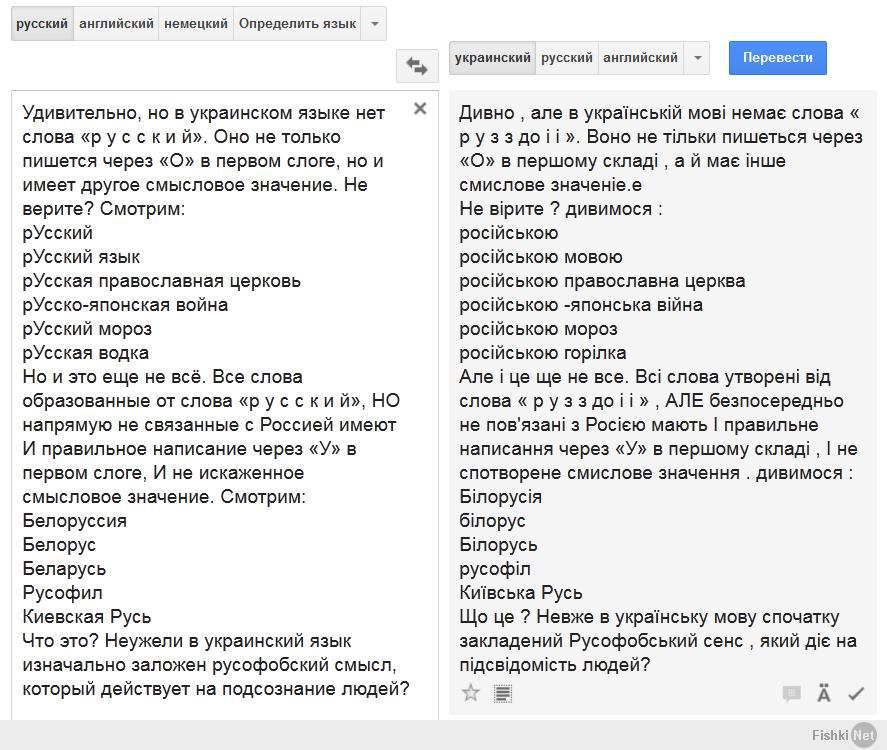
Task: Show transliteration with the Ä icon
Action: tap(824, 693)
